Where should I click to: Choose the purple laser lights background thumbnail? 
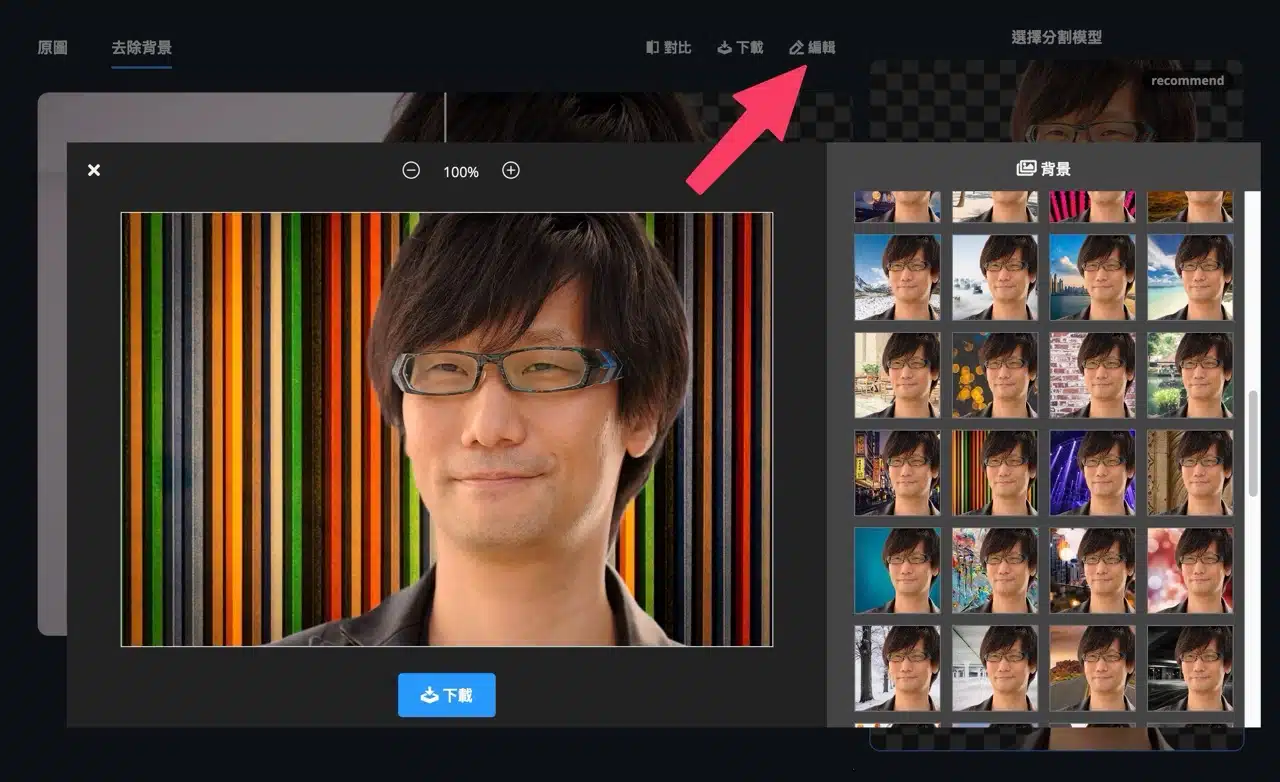[1092, 472]
